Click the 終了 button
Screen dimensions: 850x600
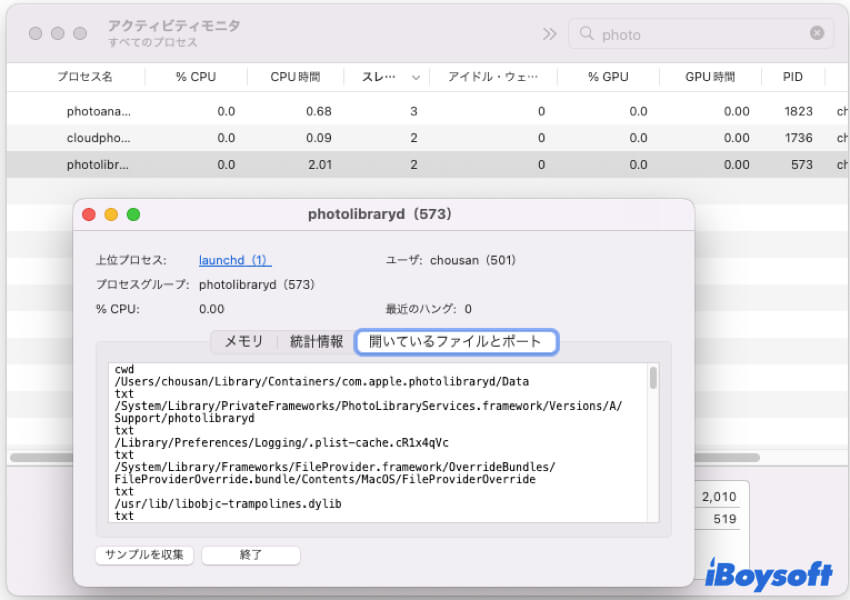(250, 554)
